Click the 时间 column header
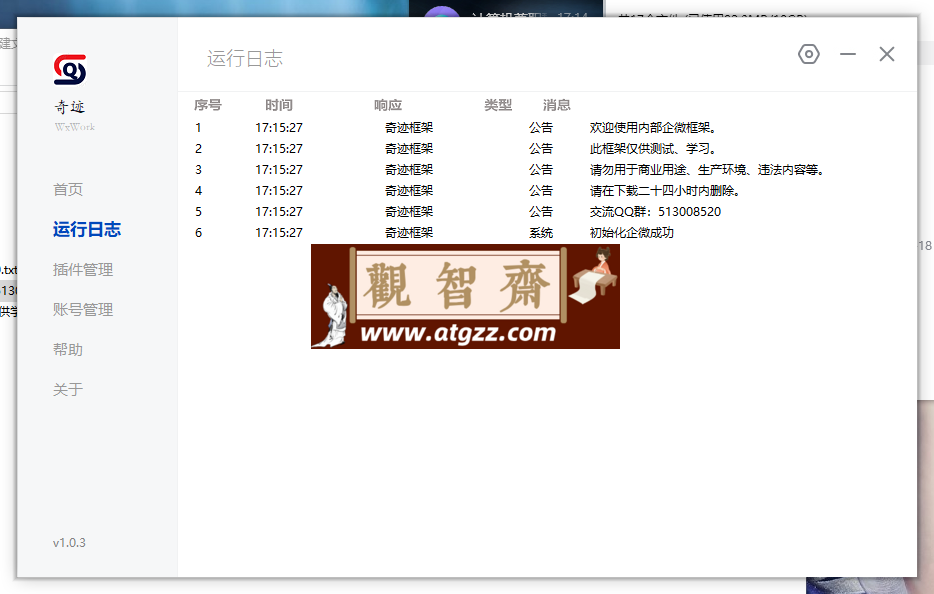 pos(279,105)
